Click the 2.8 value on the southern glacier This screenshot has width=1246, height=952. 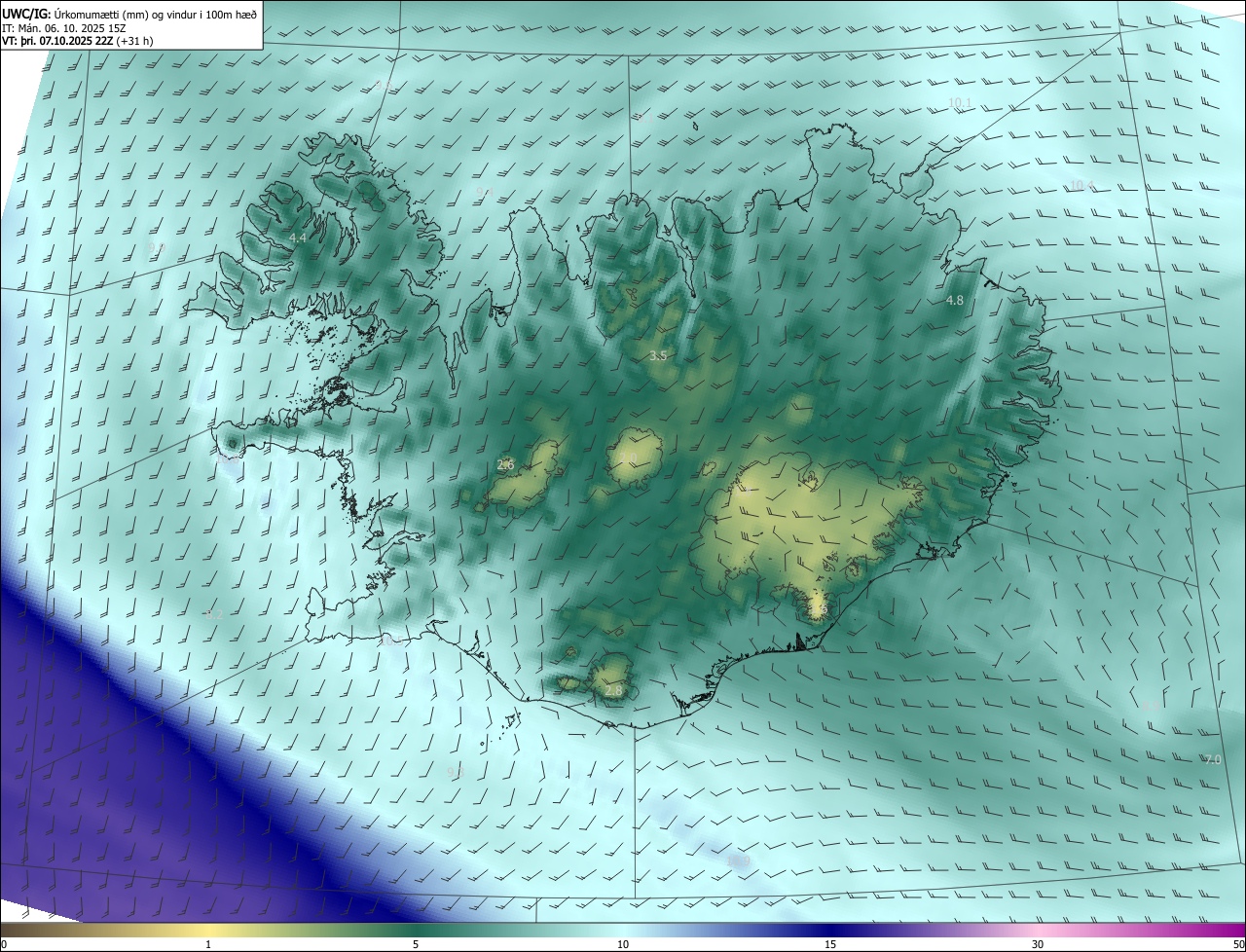612,690
